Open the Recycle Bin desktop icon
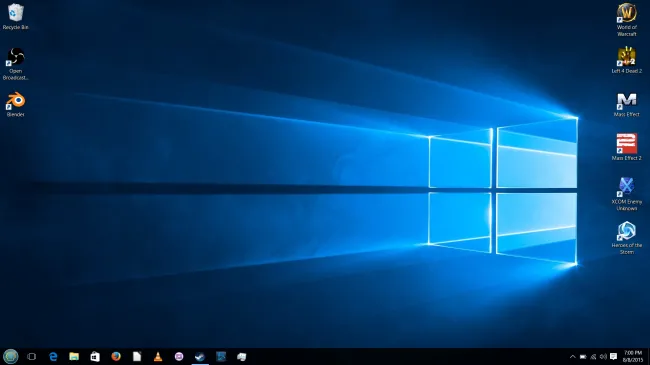Screen dimensions: 650x365 coord(15,17)
